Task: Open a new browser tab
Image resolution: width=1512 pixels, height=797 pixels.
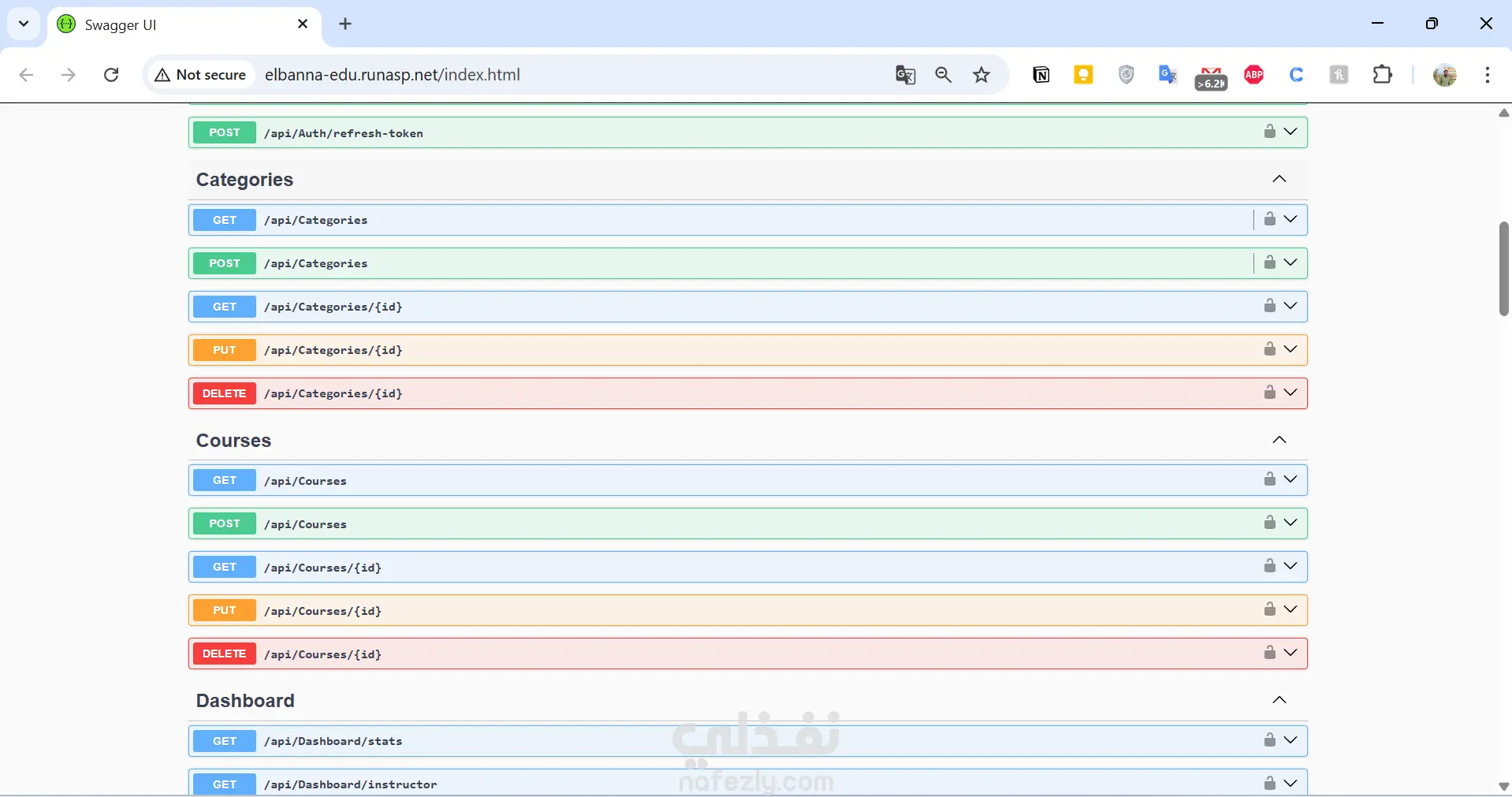Action: pos(345,24)
